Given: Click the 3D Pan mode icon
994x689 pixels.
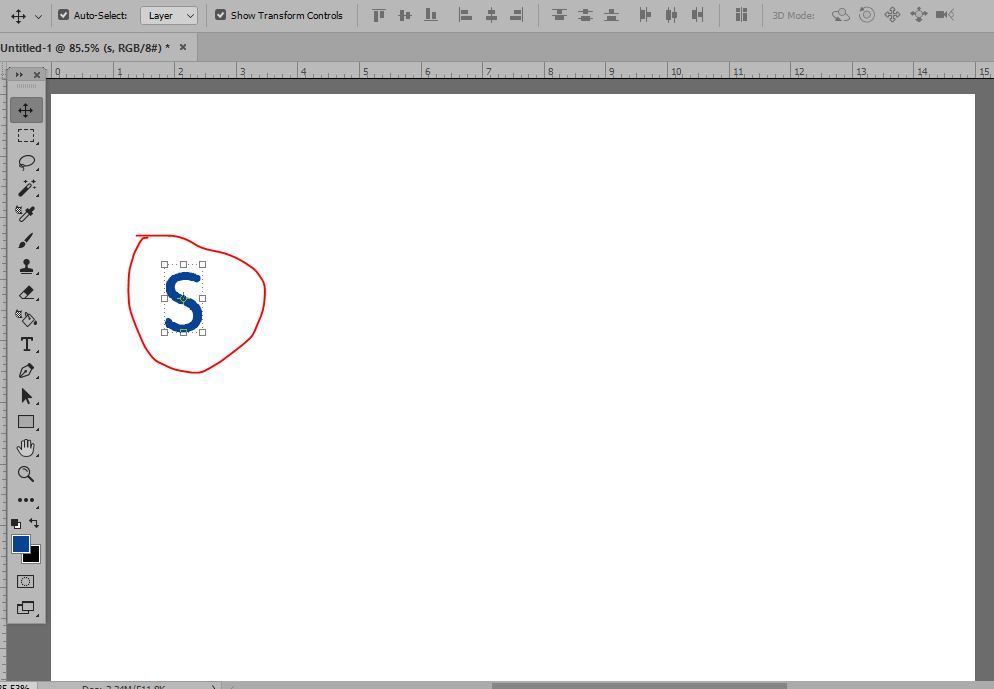Looking at the screenshot, I should [x=893, y=15].
